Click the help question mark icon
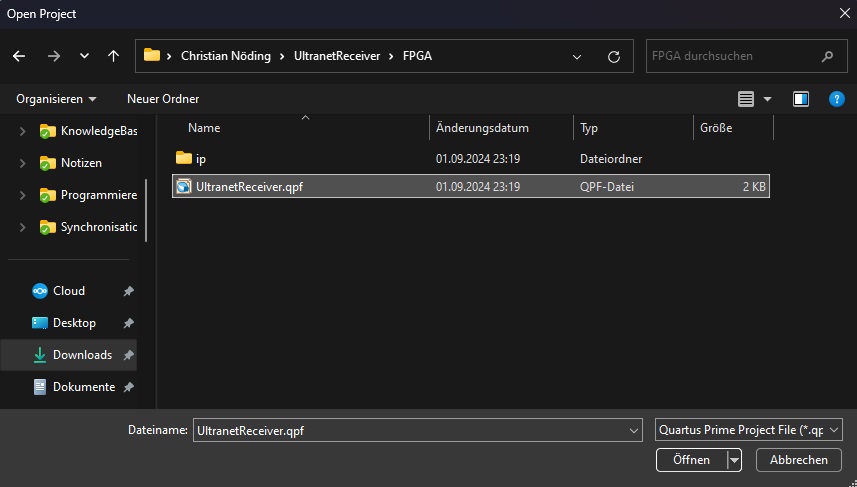The width and height of the screenshot is (857, 487). coord(836,99)
